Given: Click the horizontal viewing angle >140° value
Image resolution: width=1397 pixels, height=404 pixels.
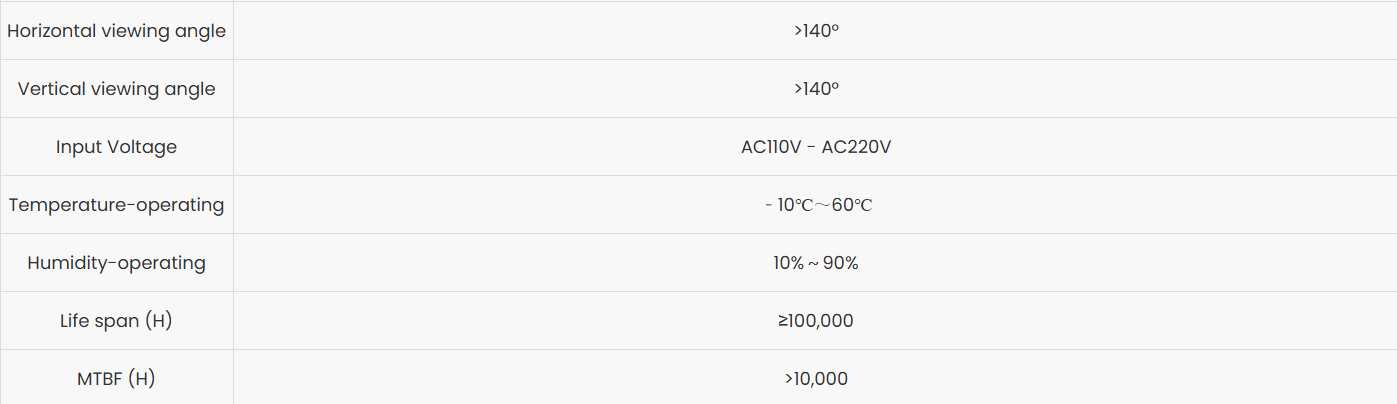Looking at the screenshot, I should (816, 31).
